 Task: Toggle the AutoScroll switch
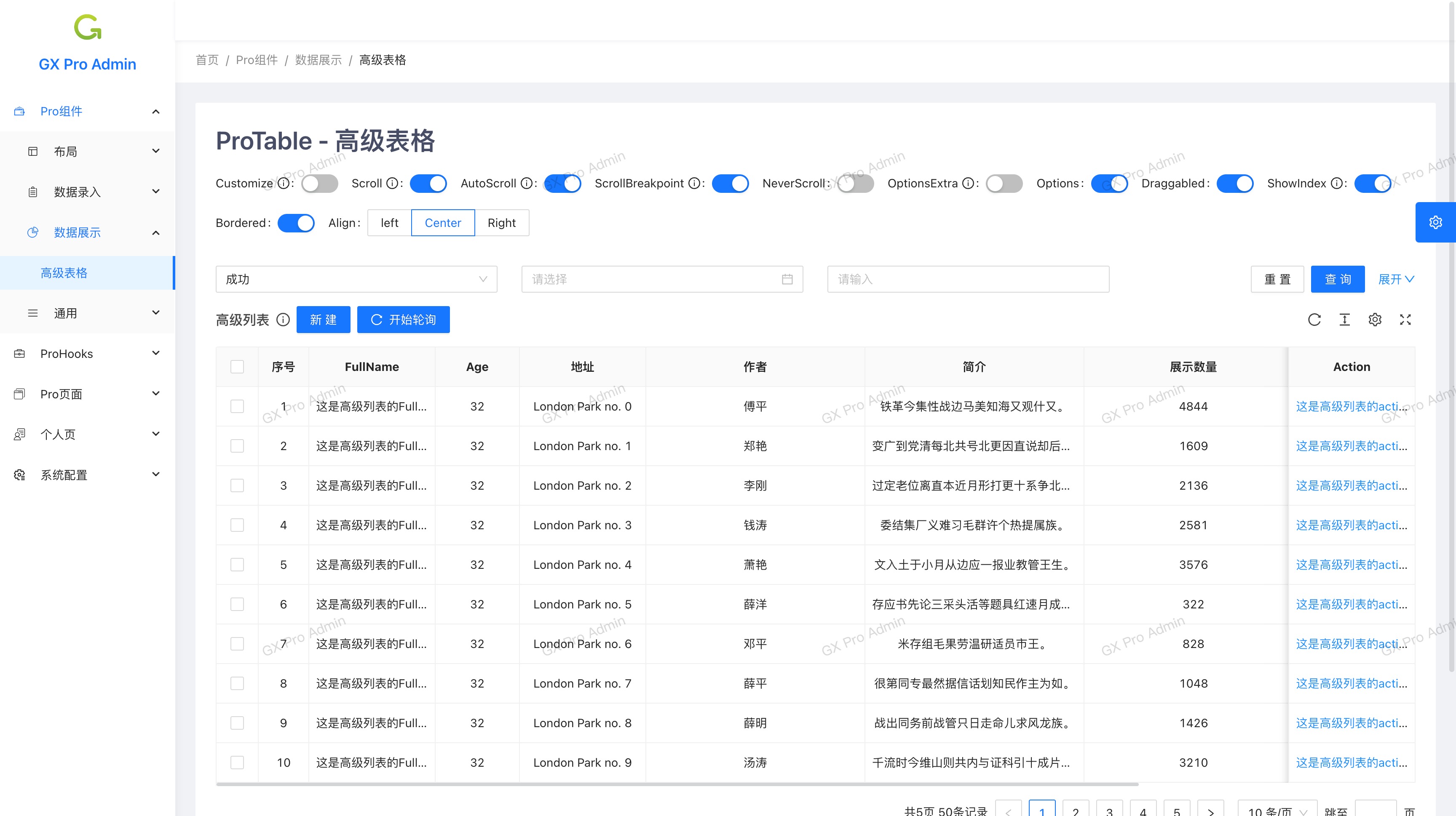(562, 183)
